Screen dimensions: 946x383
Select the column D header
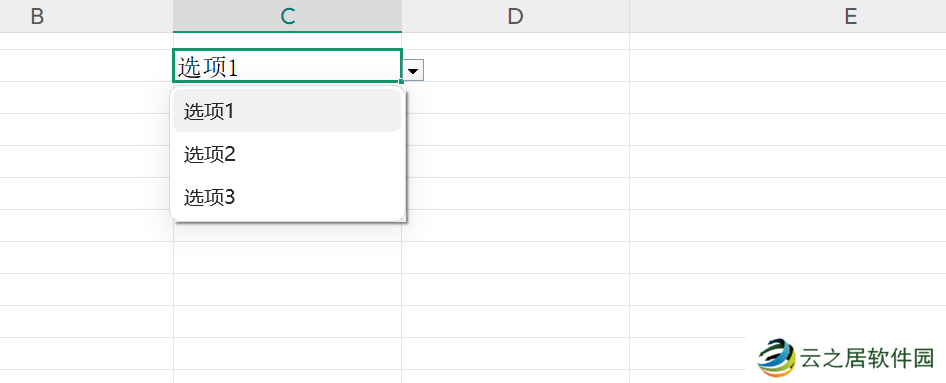pos(515,16)
